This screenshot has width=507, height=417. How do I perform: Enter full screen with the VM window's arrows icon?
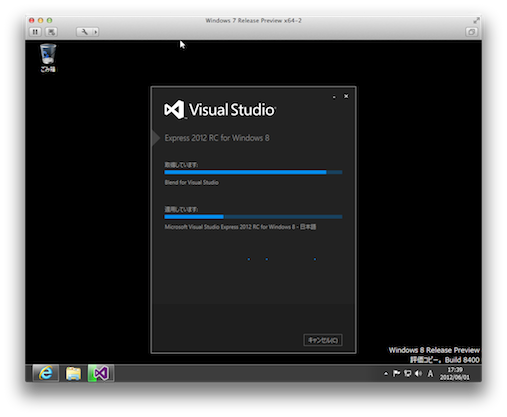click(x=476, y=21)
